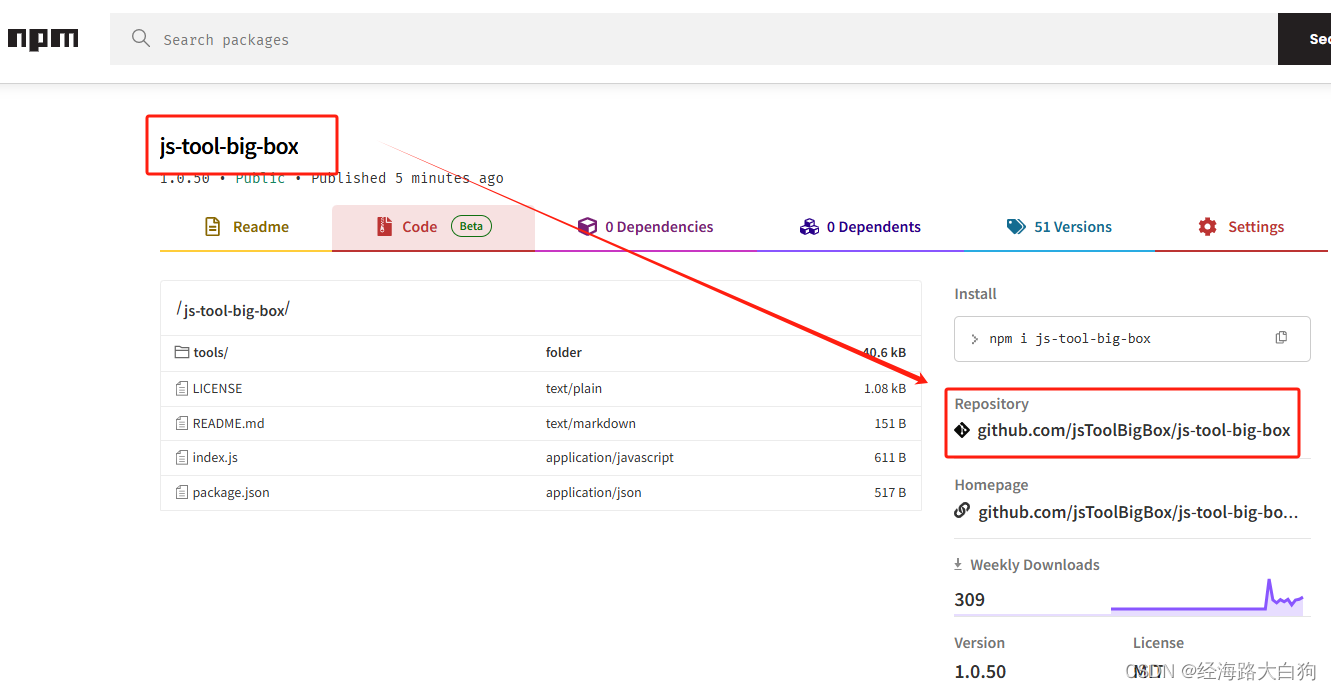The height and width of the screenshot is (690, 1331).
Task: Click the index.js file icon
Action: tap(182, 457)
